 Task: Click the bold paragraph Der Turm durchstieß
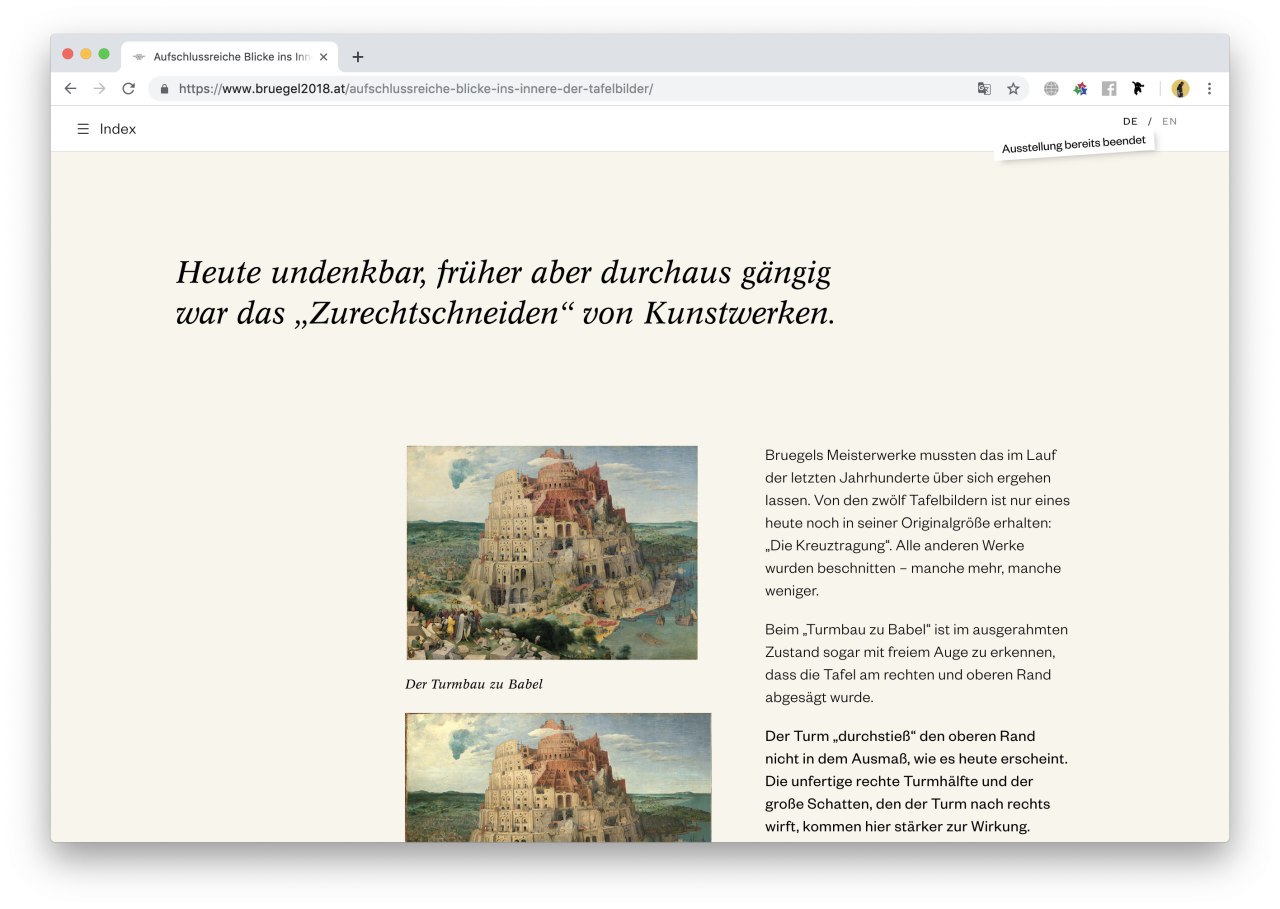click(x=917, y=781)
